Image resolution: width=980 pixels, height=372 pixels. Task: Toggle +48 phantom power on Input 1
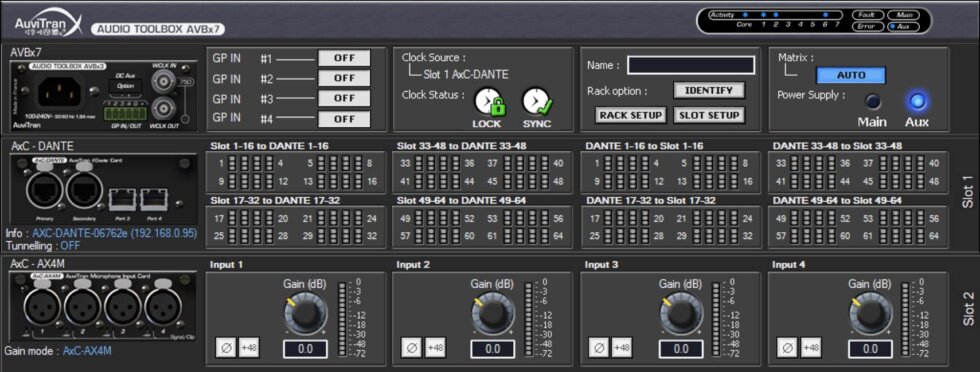pos(249,348)
